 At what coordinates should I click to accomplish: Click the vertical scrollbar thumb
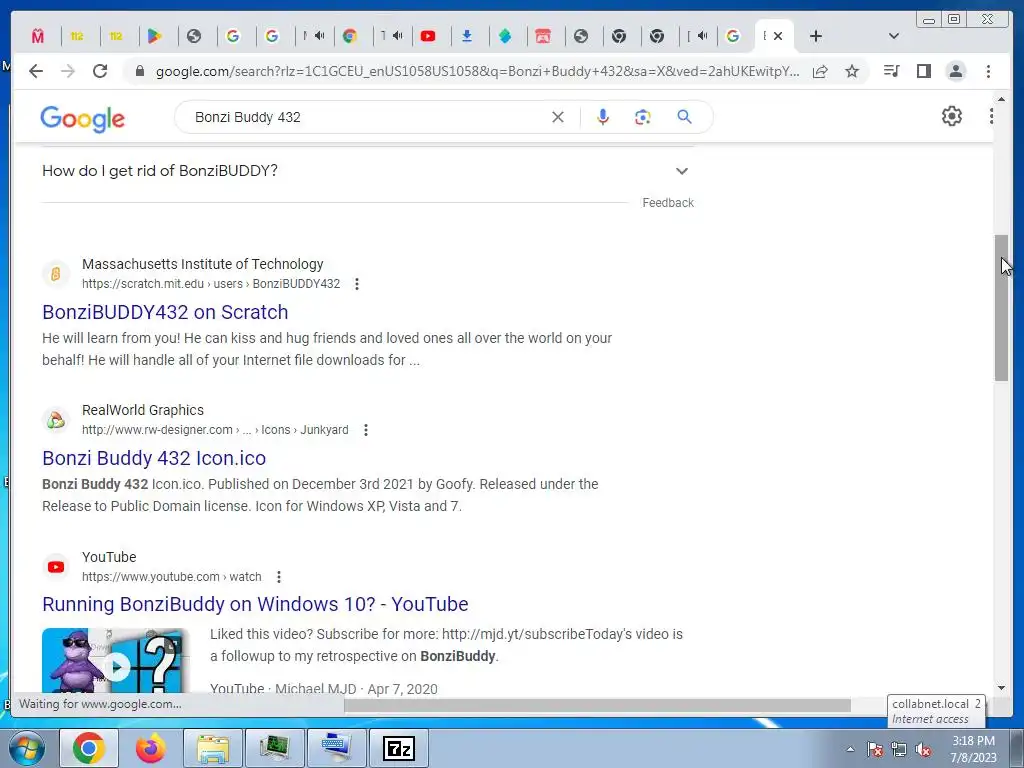pyautogui.click(x=1002, y=308)
